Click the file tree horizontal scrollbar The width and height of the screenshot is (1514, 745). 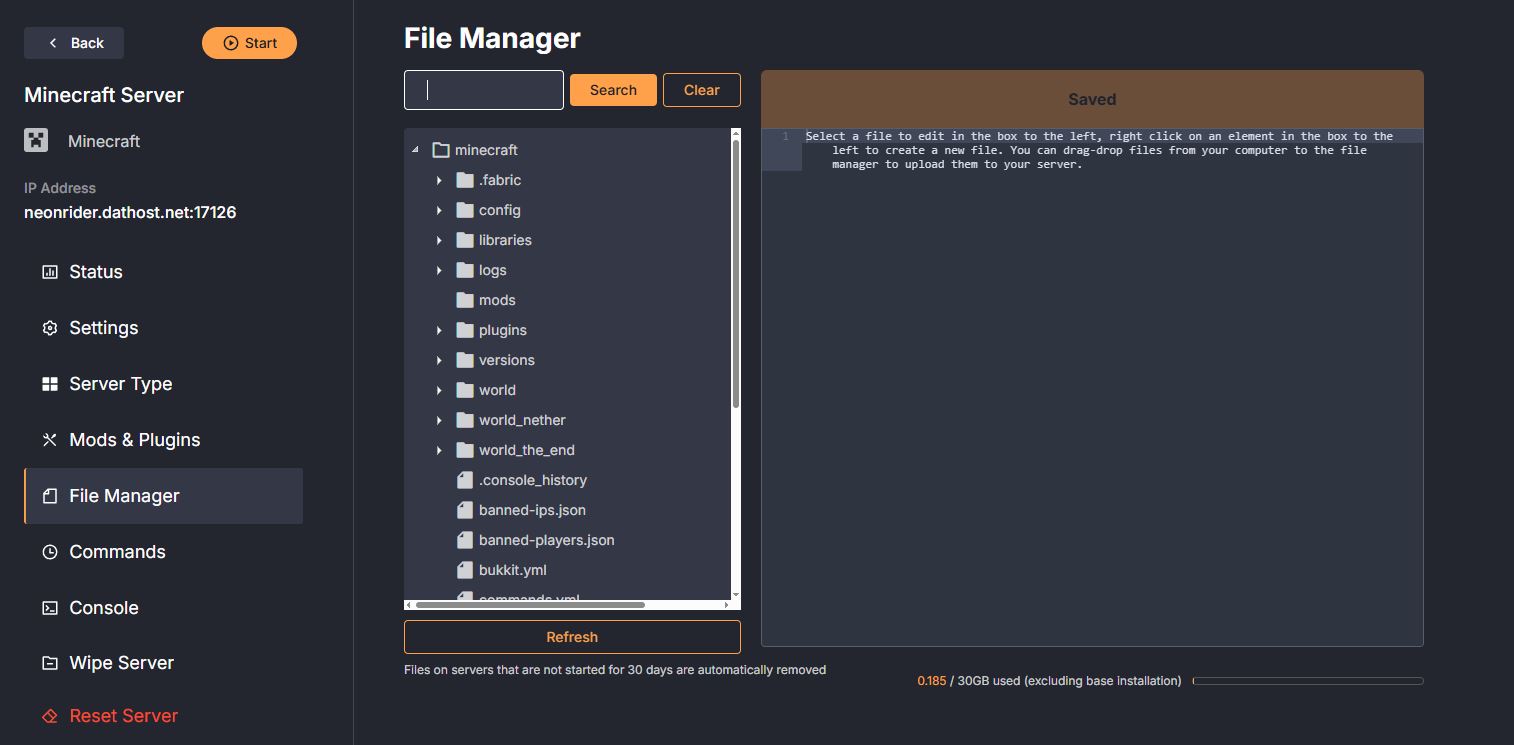pyautogui.click(x=530, y=604)
